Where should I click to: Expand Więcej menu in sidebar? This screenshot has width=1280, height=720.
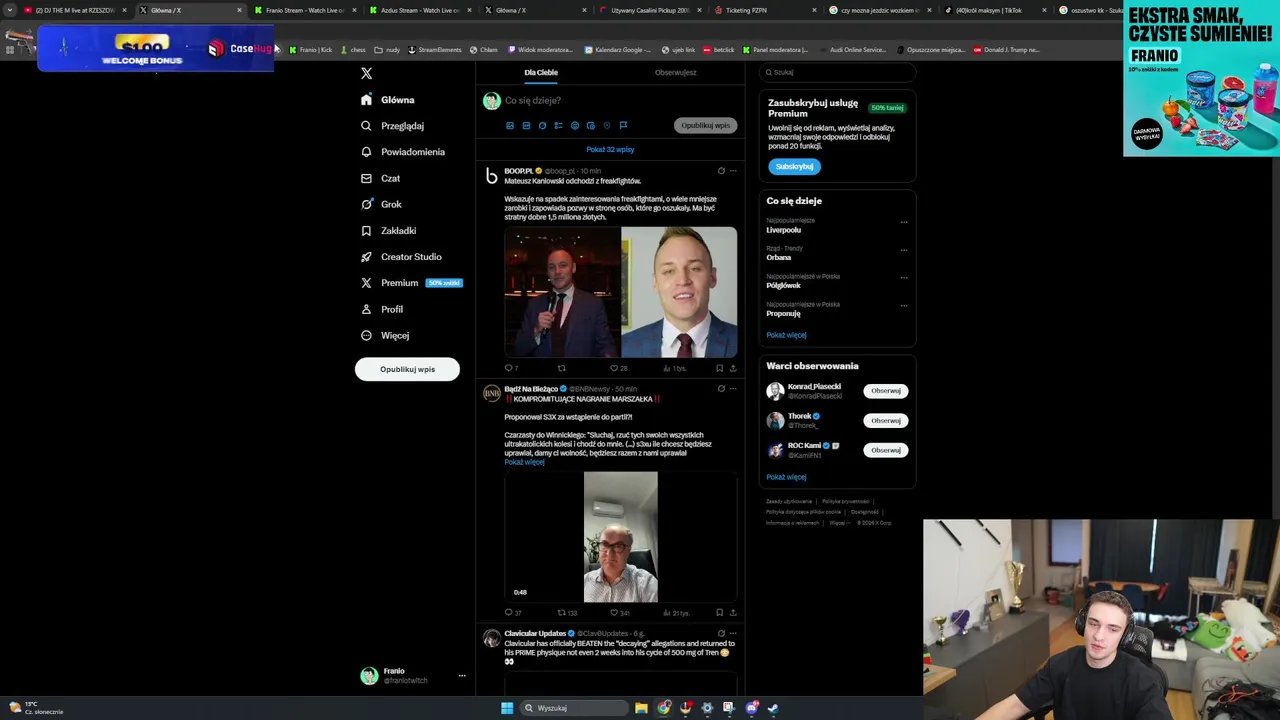tap(385, 335)
